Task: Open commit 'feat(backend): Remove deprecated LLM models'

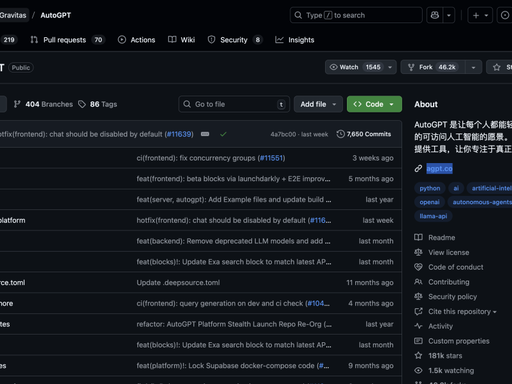Action: click(233, 241)
